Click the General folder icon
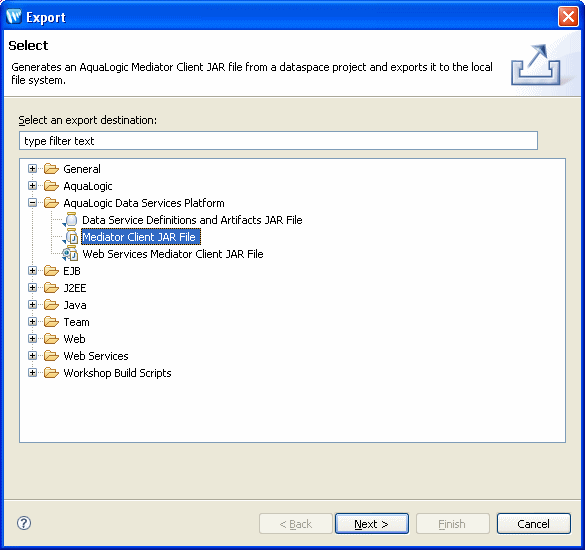Viewport: 585px width, 550px height. (x=51, y=169)
